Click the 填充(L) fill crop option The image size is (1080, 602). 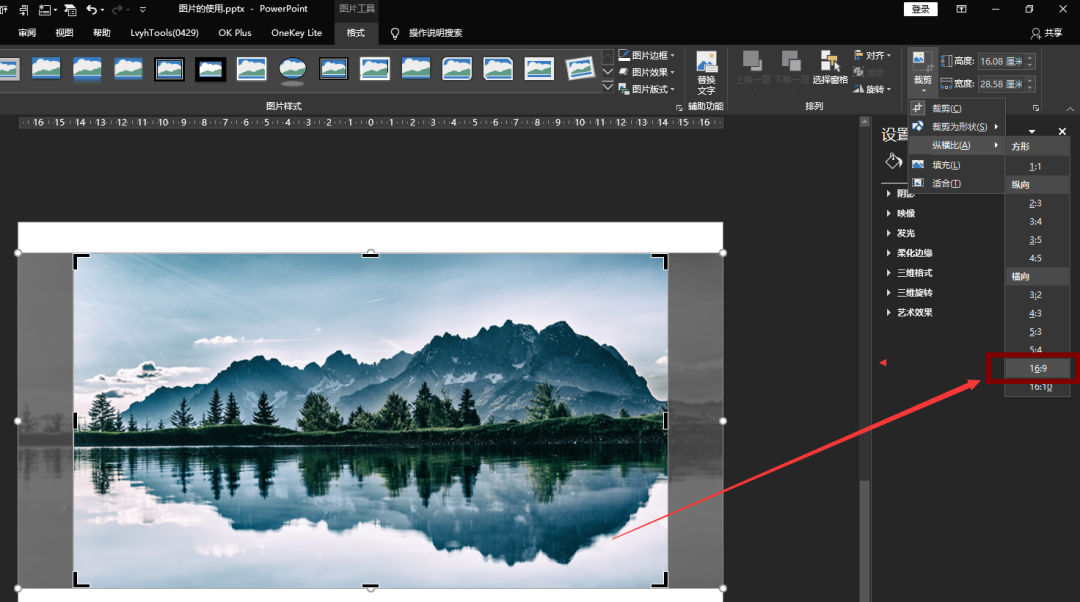(x=945, y=165)
